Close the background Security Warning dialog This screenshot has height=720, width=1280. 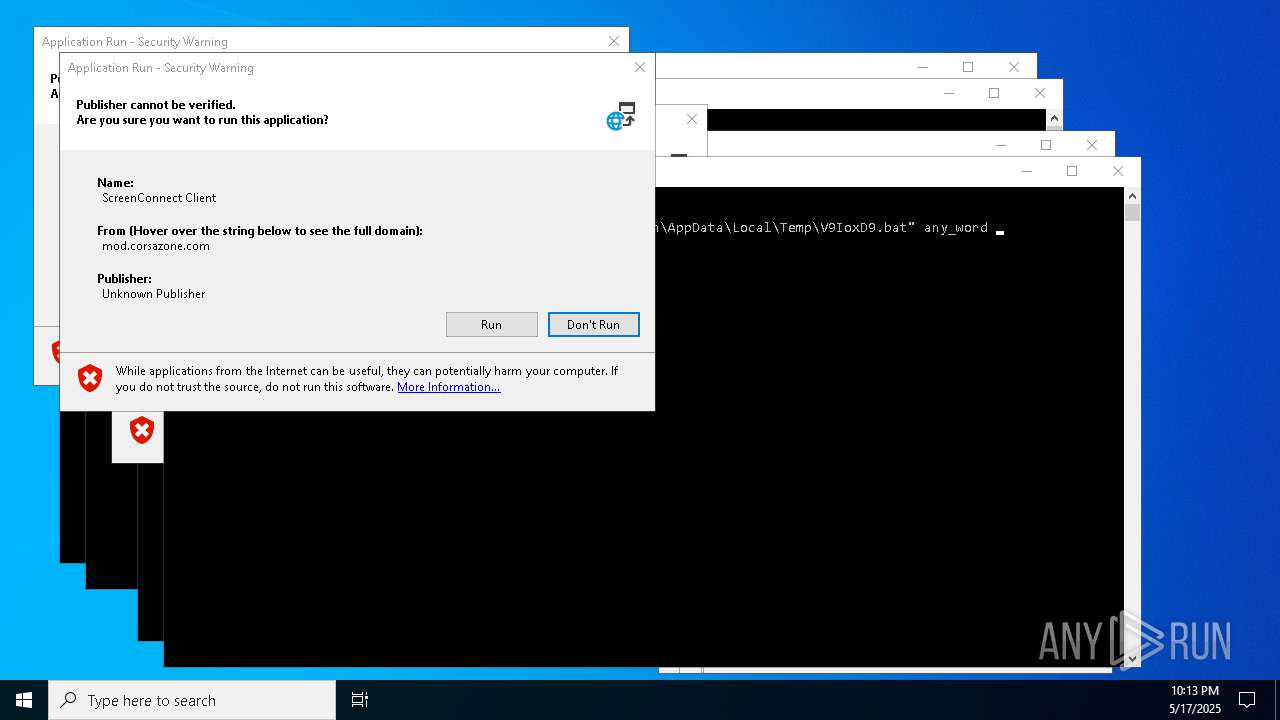pos(614,41)
